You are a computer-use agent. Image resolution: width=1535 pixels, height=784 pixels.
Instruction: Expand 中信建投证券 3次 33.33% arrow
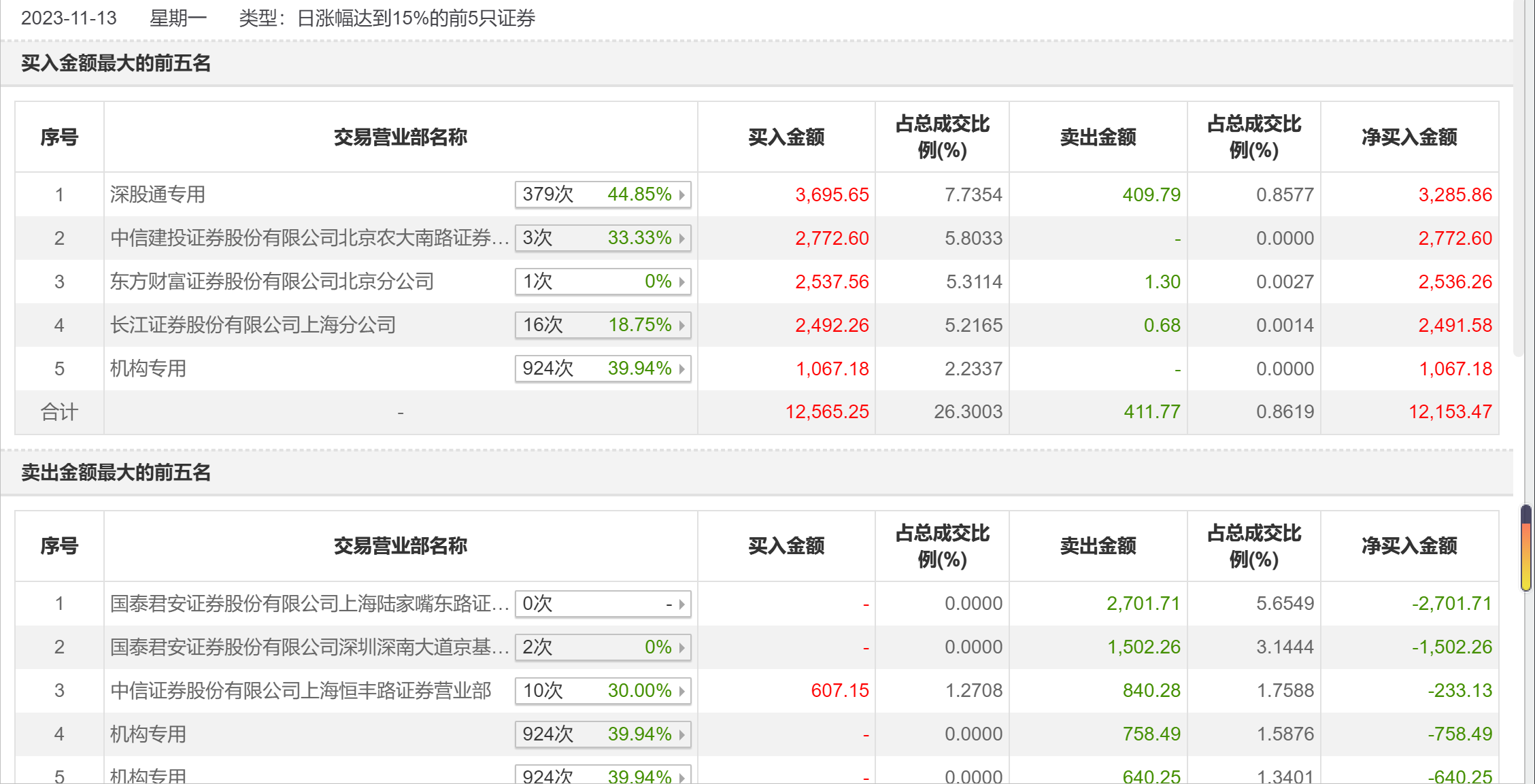(x=681, y=239)
